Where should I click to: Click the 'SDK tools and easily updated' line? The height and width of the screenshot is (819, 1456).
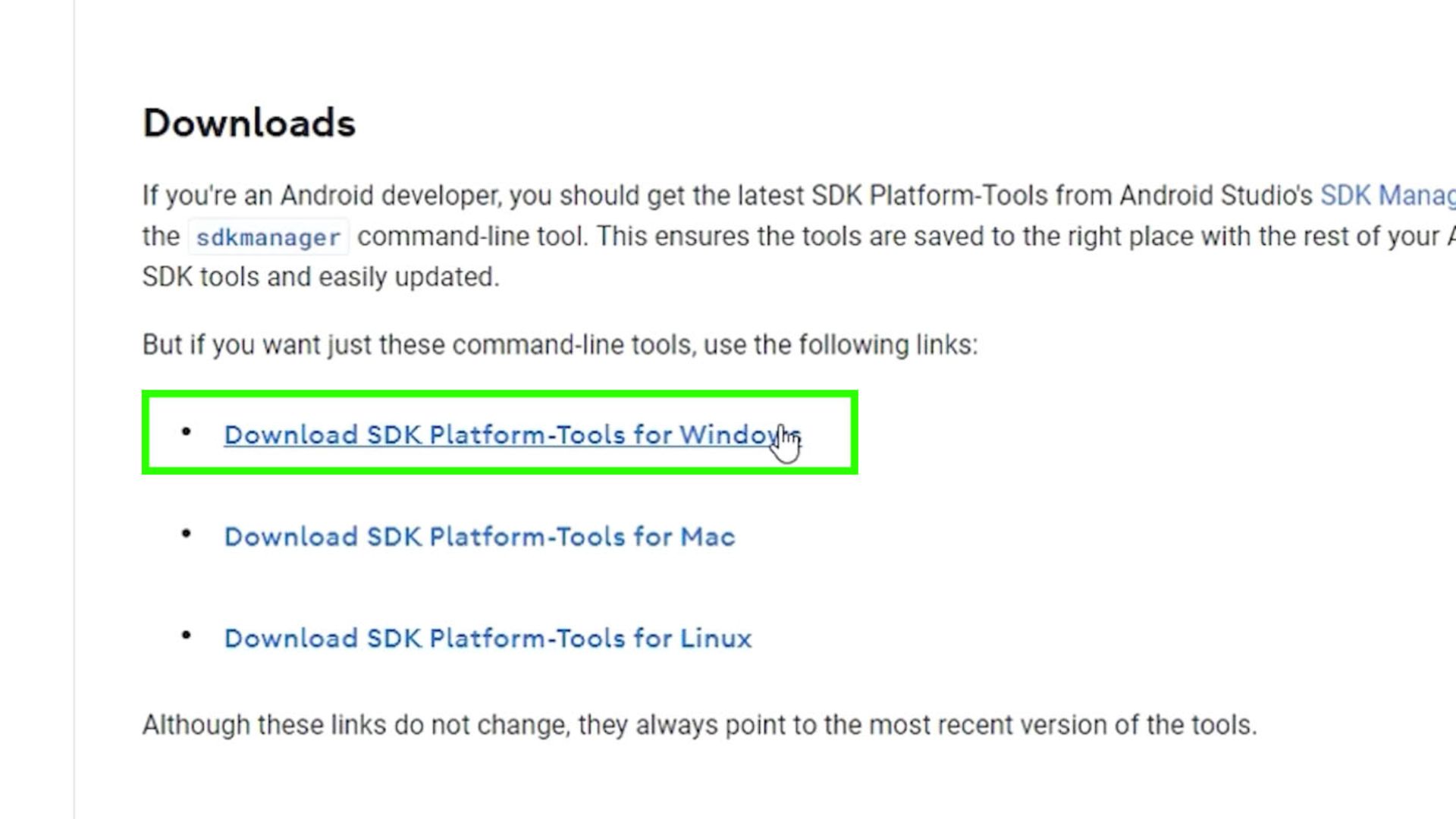click(321, 277)
